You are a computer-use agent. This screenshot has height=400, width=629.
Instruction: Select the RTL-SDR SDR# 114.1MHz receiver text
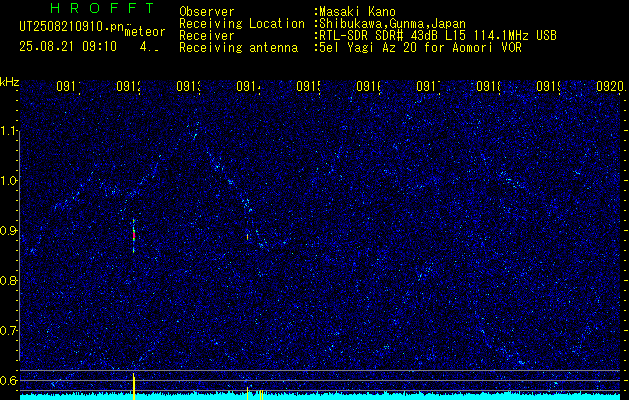click(x=438, y=36)
